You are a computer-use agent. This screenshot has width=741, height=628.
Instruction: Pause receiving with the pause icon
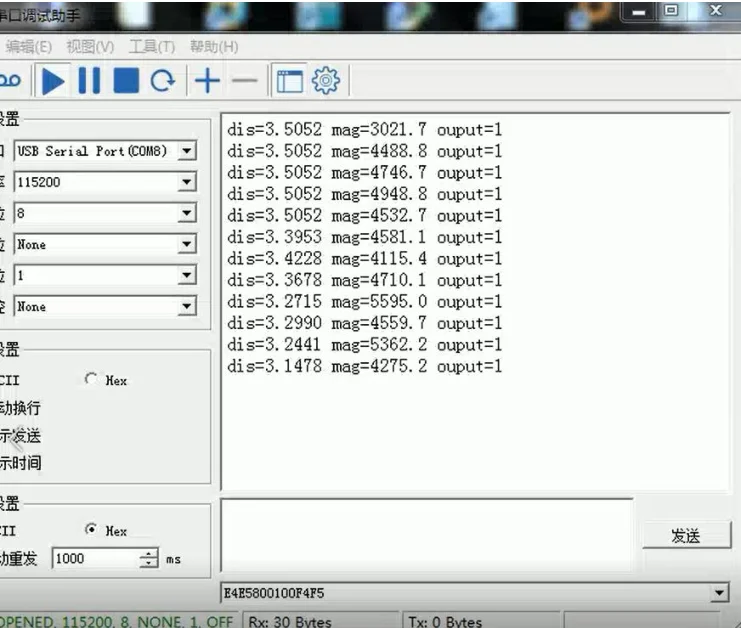coord(89,81)
